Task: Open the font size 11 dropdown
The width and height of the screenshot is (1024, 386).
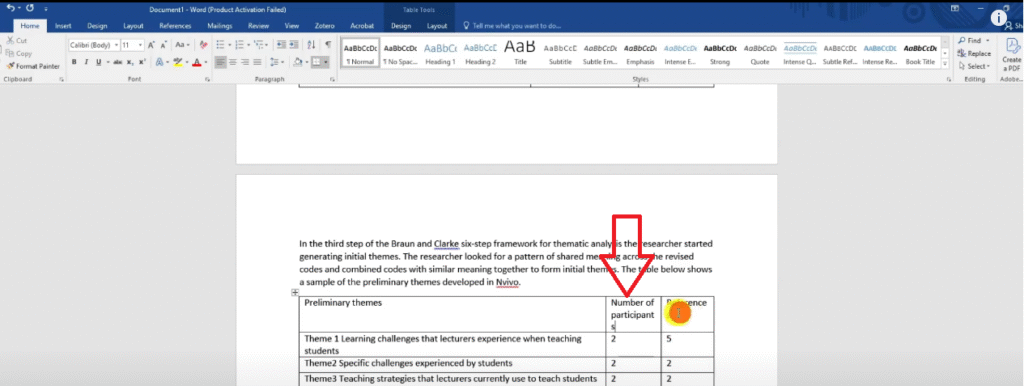Action: click(141, 45)
